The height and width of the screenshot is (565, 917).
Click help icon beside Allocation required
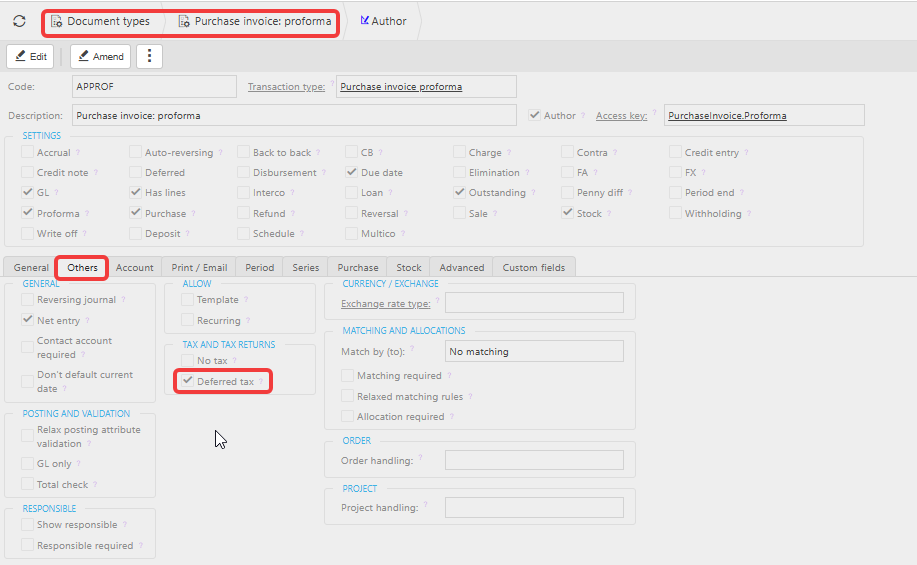tap(452, 416)
